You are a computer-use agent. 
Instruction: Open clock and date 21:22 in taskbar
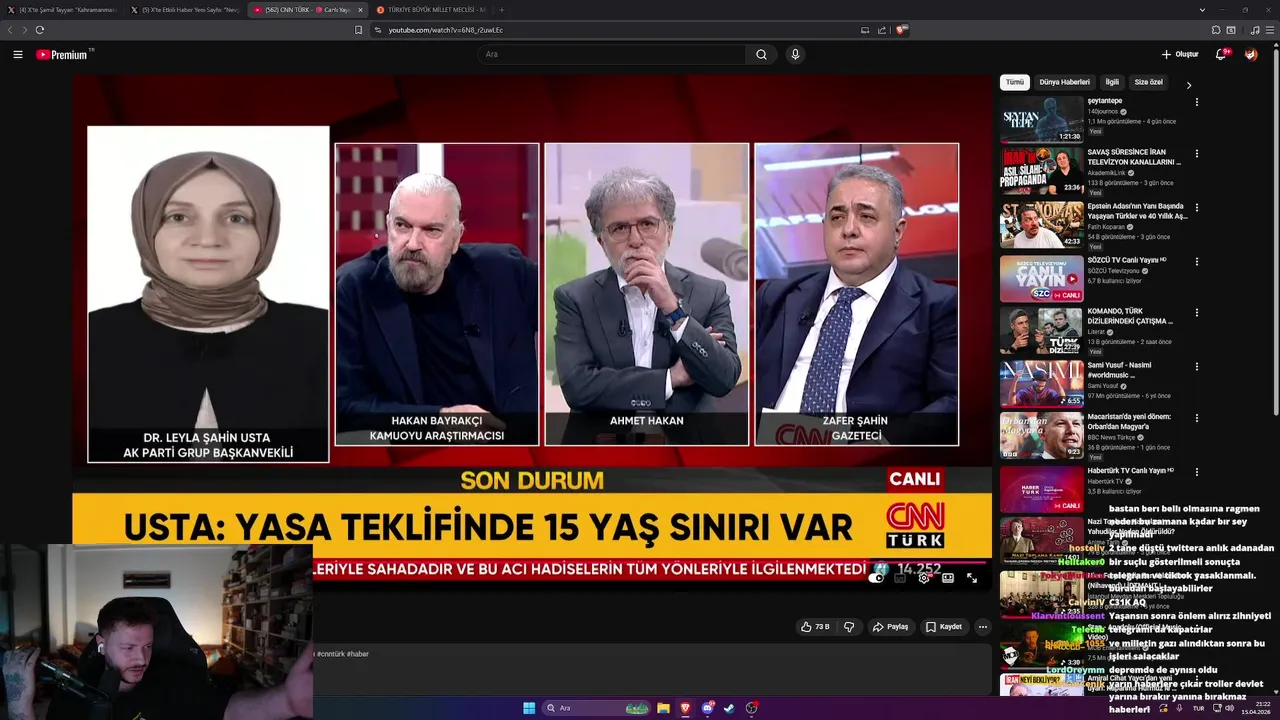[1255, 708]
